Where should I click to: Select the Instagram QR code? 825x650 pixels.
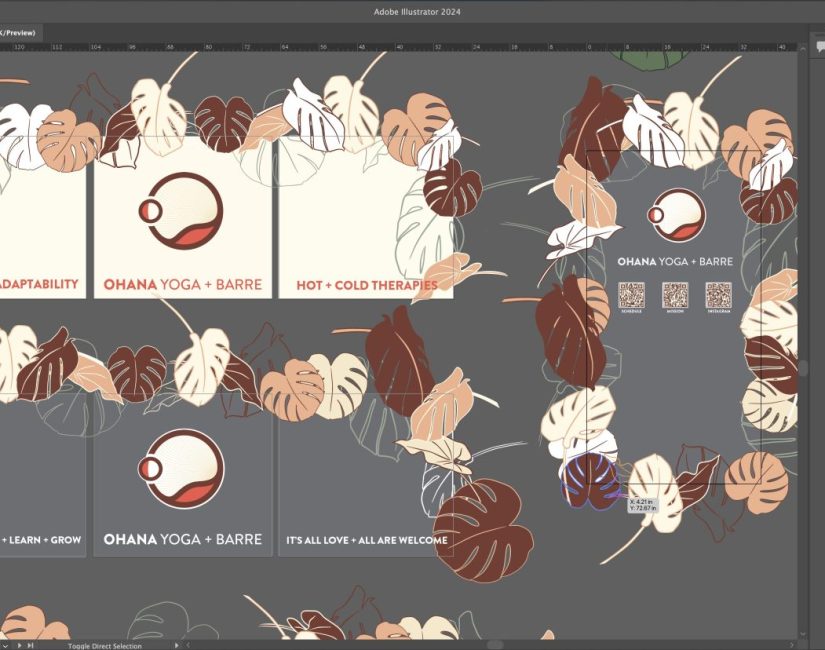coord(718,295)
